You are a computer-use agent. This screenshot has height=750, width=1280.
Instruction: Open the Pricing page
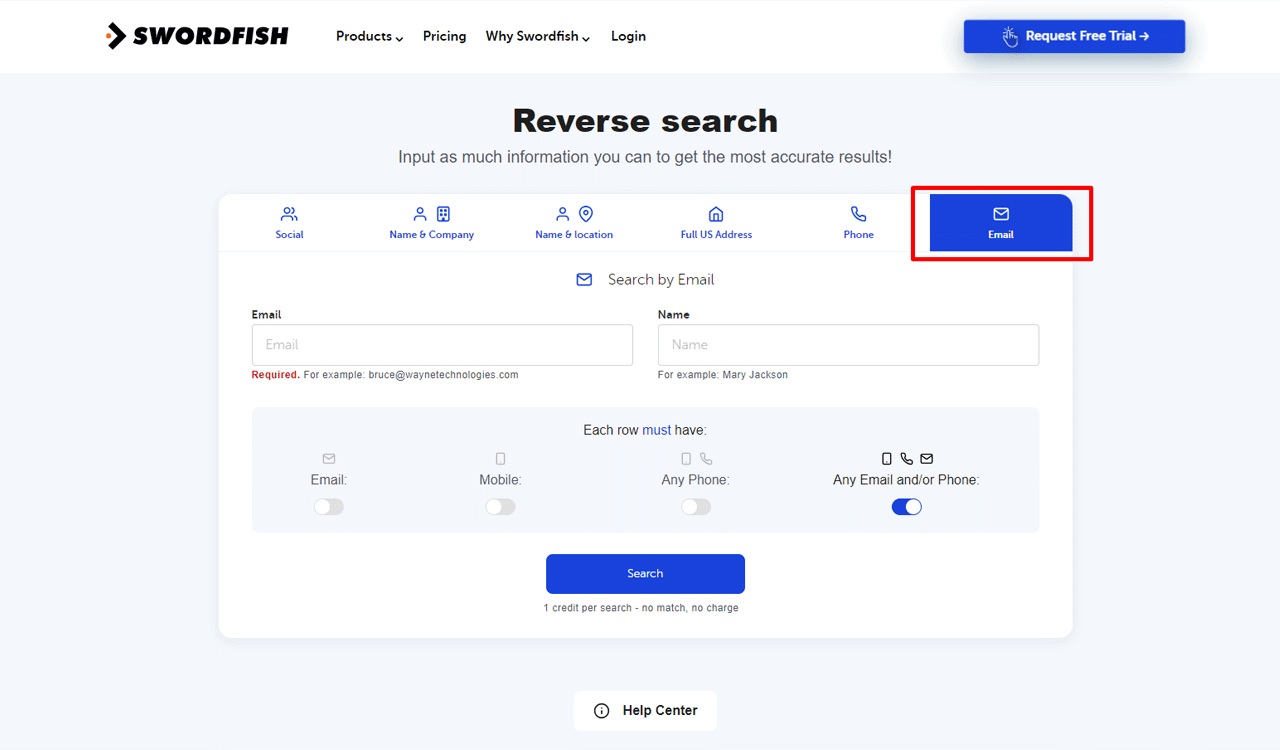coord(444,36)
